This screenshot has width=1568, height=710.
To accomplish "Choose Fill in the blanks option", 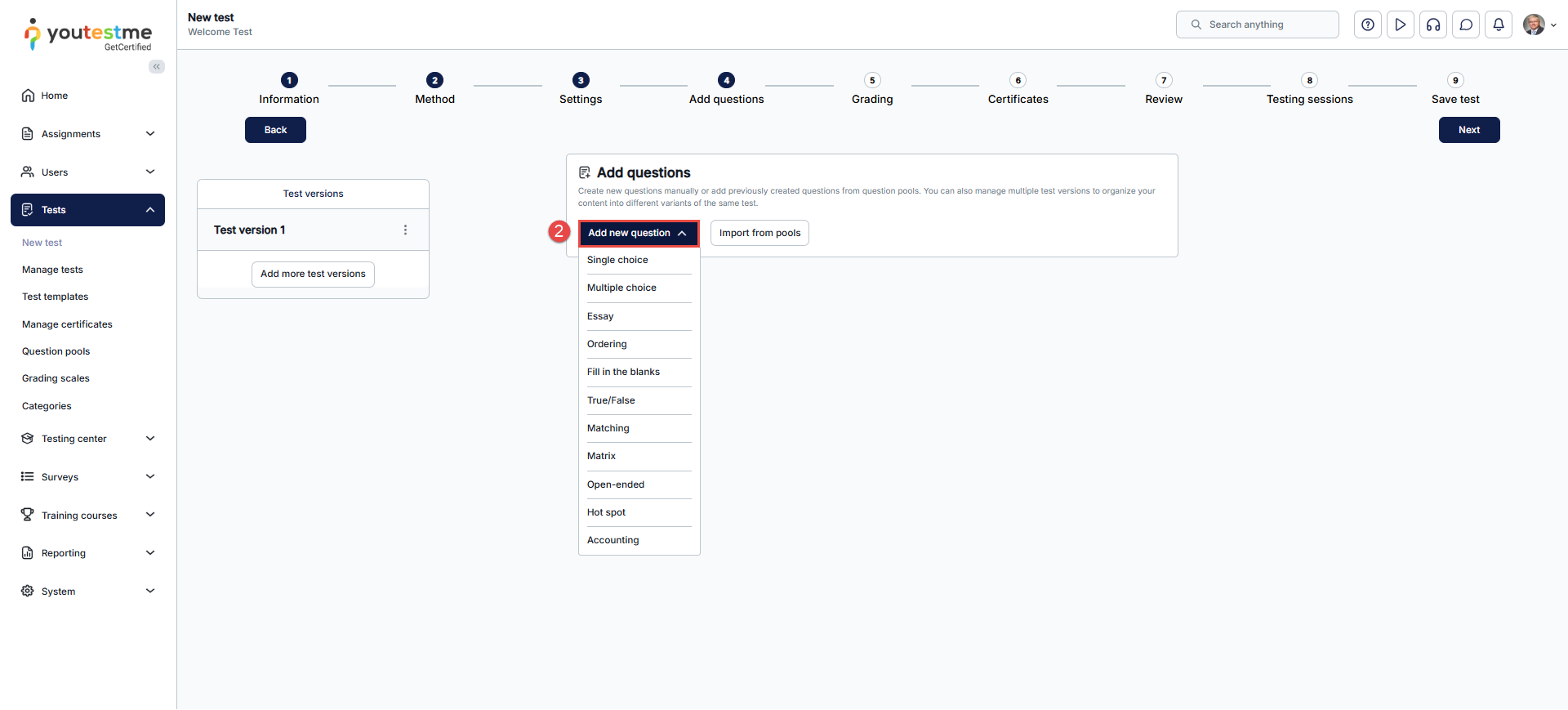I will 623,372.
